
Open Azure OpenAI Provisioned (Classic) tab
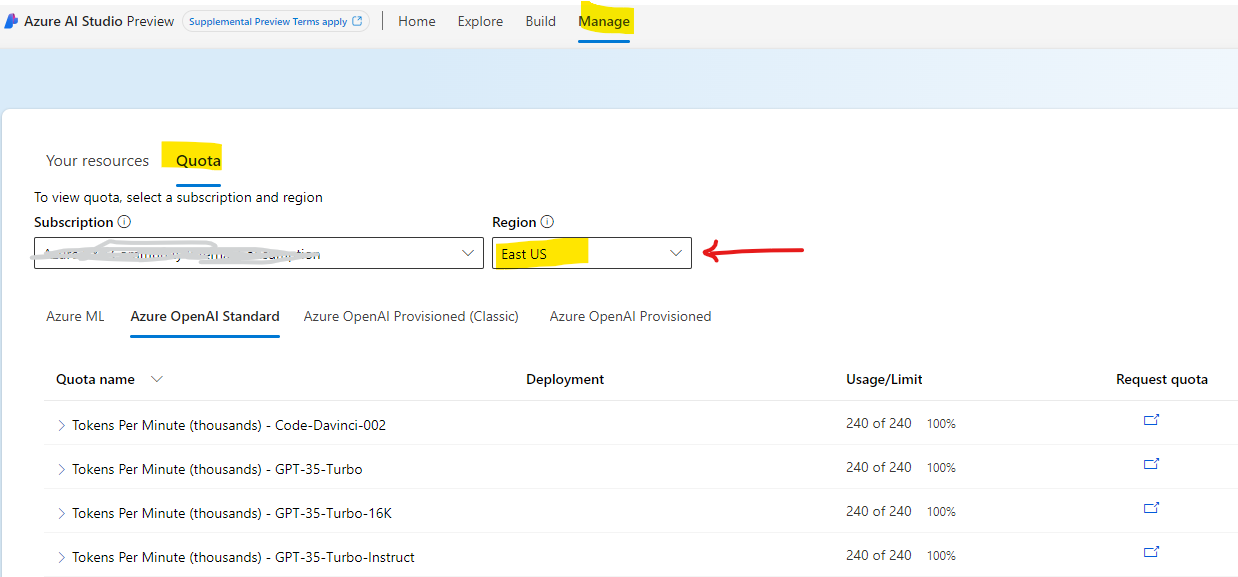pos(411,316)
